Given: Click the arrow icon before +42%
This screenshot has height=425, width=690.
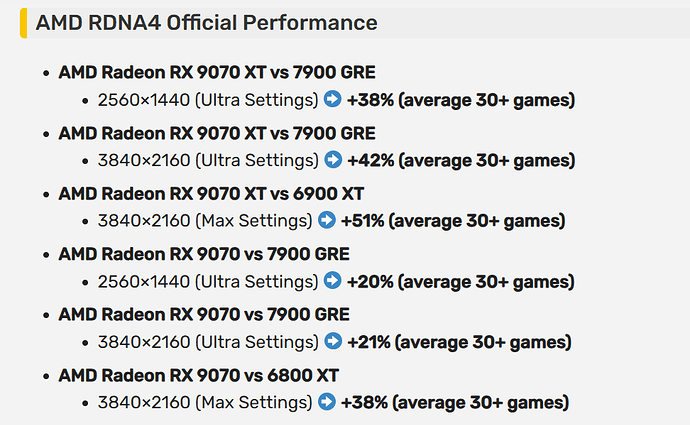Looking at the screenshot, I should tap(332, 160).
